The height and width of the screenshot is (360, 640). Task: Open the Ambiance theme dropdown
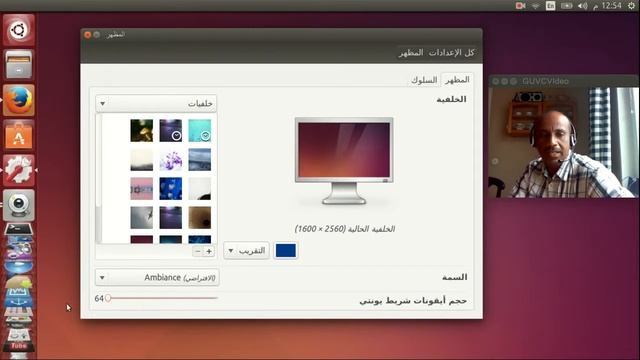coord(158,278)
